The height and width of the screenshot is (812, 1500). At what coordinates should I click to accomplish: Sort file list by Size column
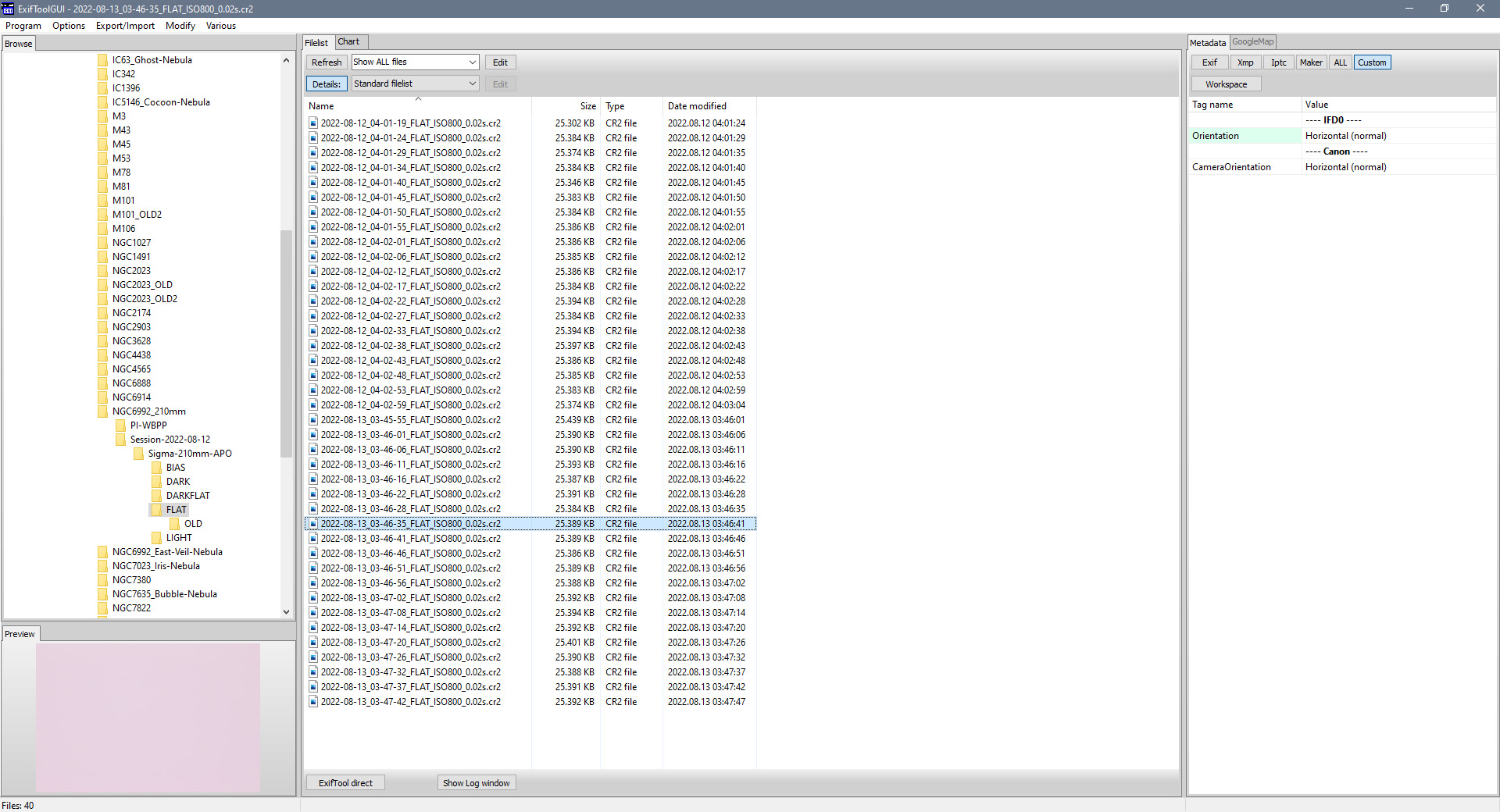[x=566, y=106]
